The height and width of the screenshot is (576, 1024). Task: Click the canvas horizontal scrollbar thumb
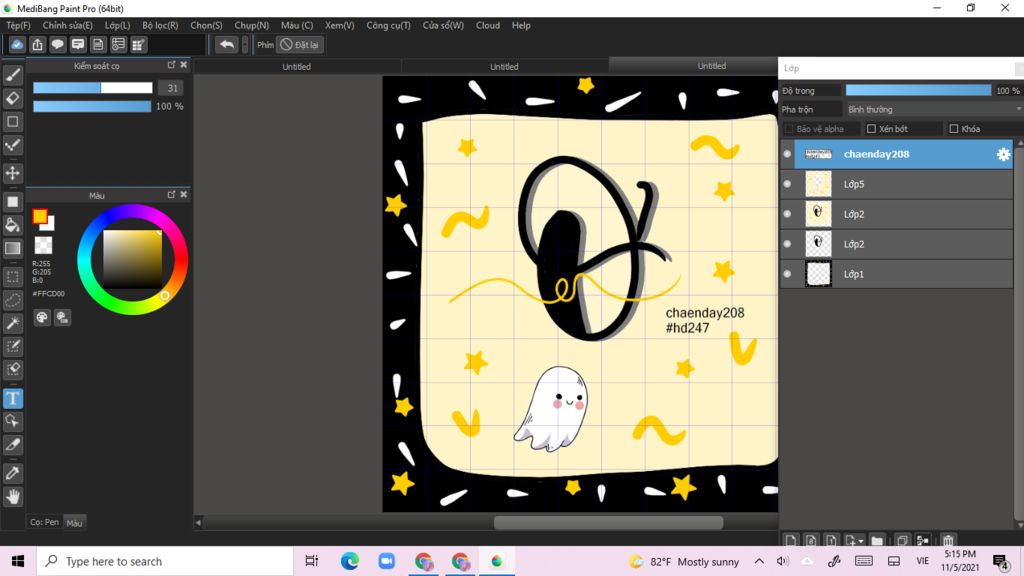pyautogui.click(x=609, y=522)
